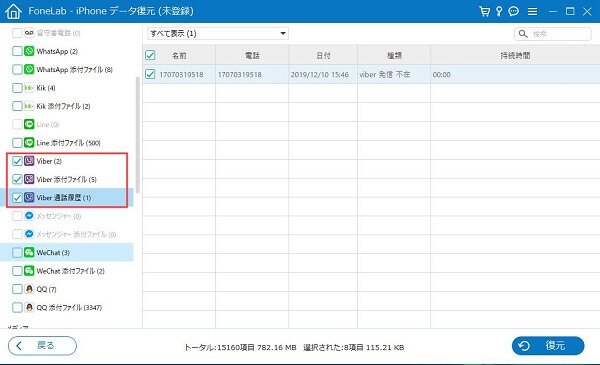The height and width of the screenshot is (365, 600).
Task: Check the WeChat 添付ファイル (2) checkbox
Action: (x=17, y=271)
